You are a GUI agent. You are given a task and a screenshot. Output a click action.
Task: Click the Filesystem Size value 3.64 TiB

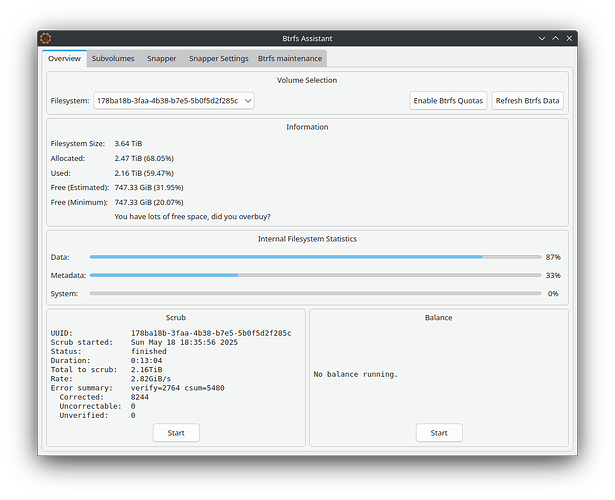(128, 144)
